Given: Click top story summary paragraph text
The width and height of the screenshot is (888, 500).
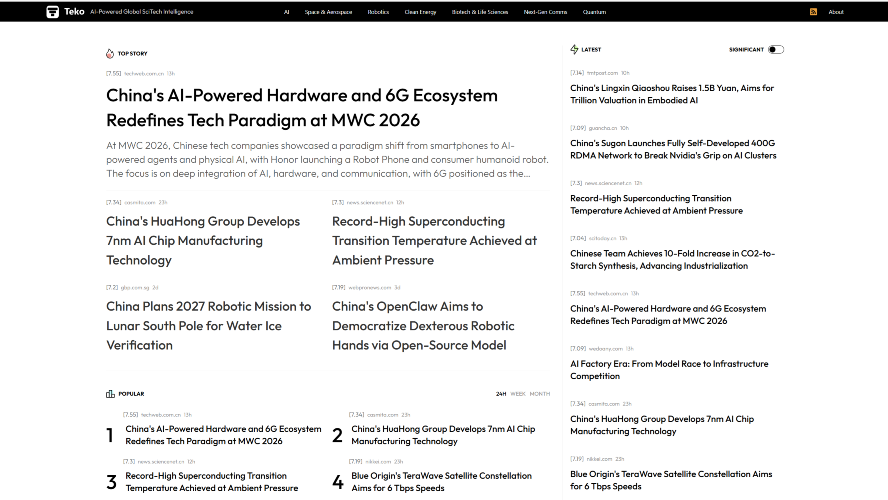Looking at the screenshot, I should coord(327,160).
